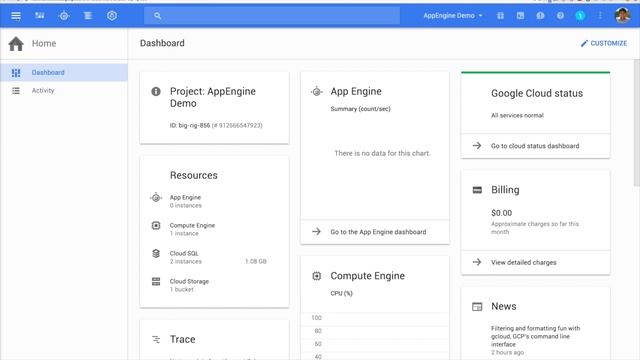This screenshot has height=360, width=640.
Task: Click the pinned stacked-lines product icon in top bar
Action: point(88,16)
